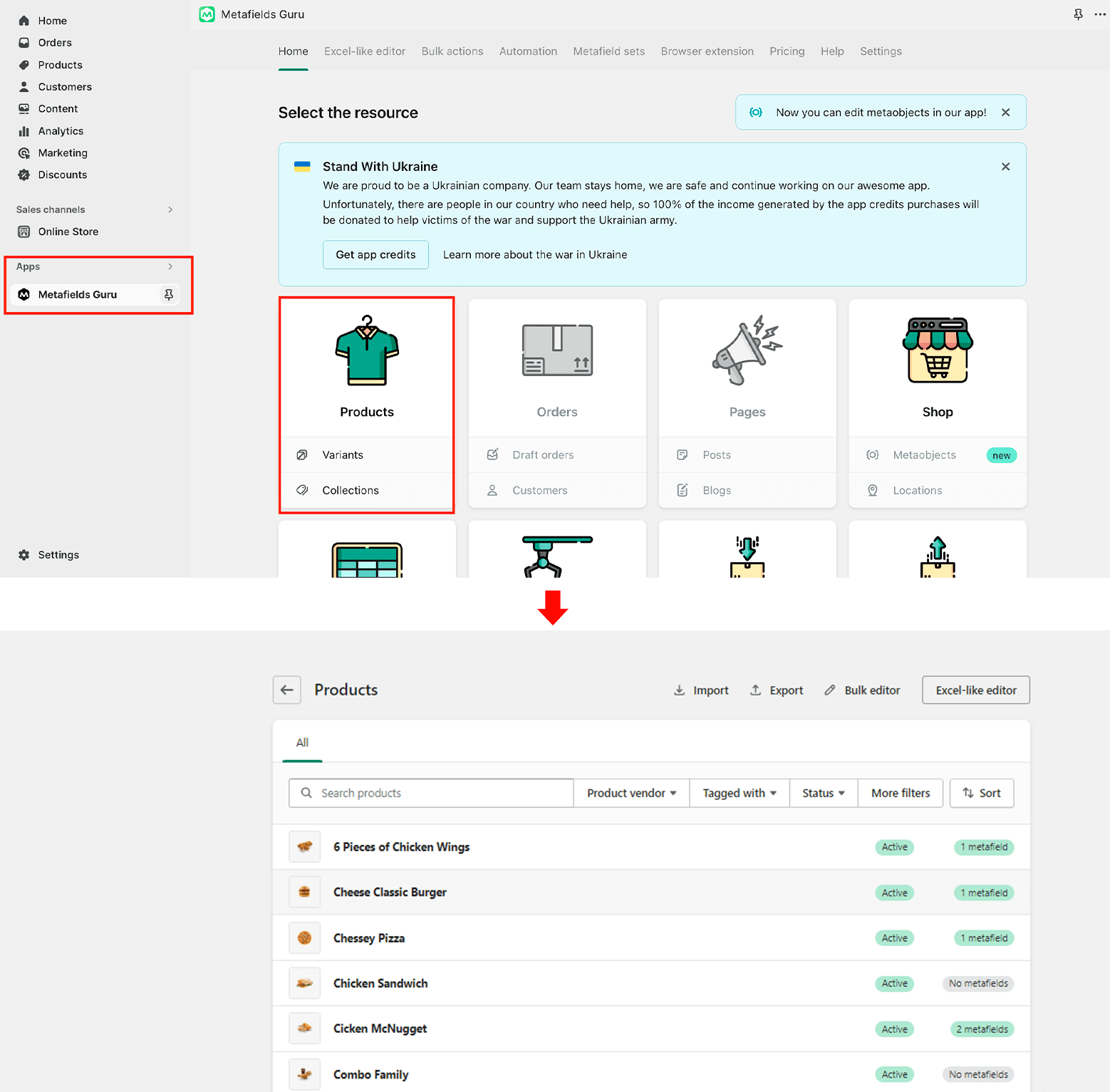Image resolution: width=1110 pixels, height=1092 pixels.
Task: Open the 6 Pieces of Chicken Wings product
Action: [651, 847]
